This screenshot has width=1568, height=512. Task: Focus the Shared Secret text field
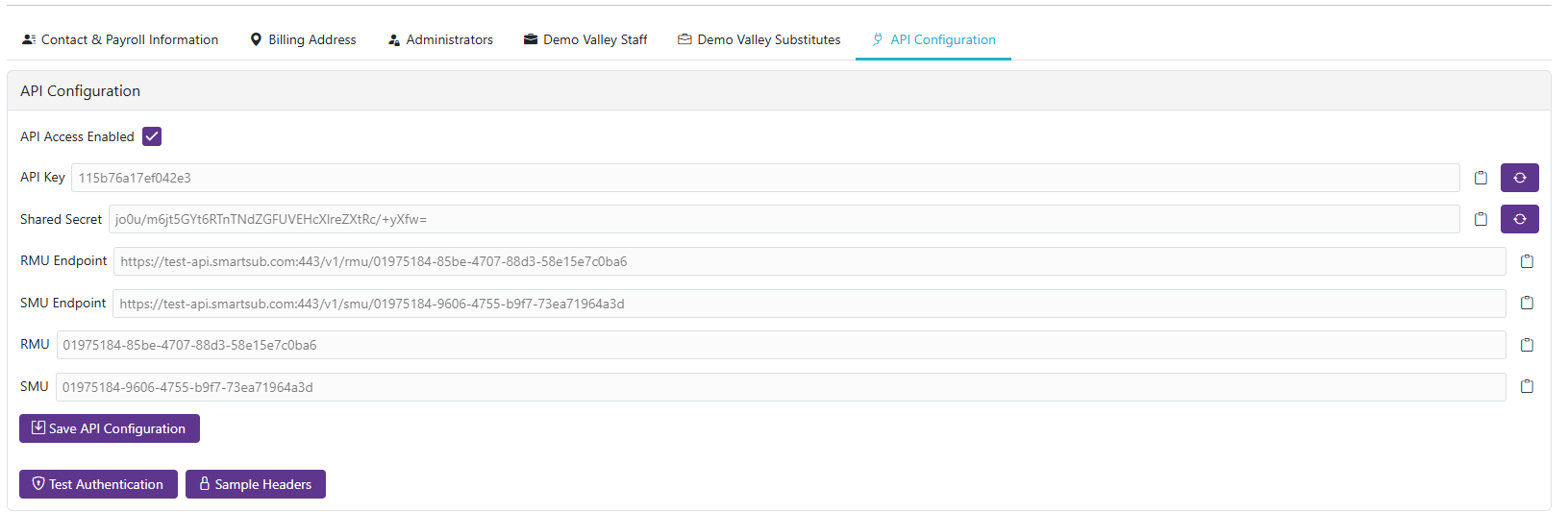click(x=784, y=219)
